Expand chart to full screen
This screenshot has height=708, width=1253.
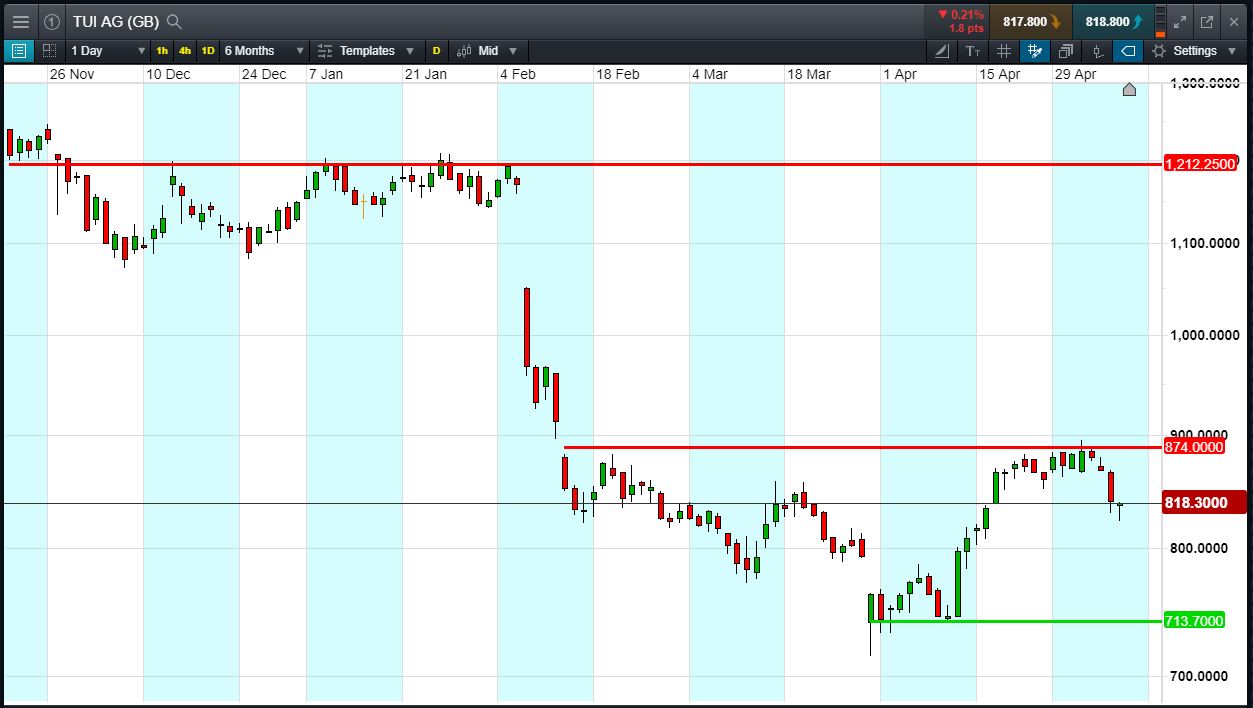[x=1181, y=21]
